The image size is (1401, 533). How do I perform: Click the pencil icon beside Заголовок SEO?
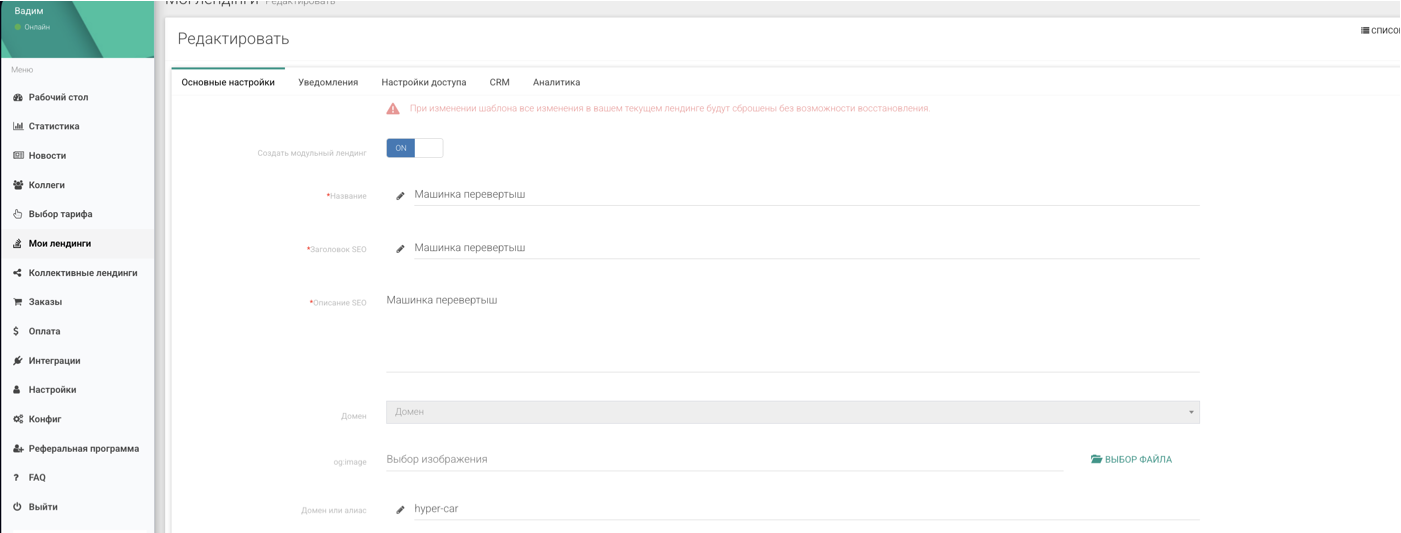(x=400, y=249)
